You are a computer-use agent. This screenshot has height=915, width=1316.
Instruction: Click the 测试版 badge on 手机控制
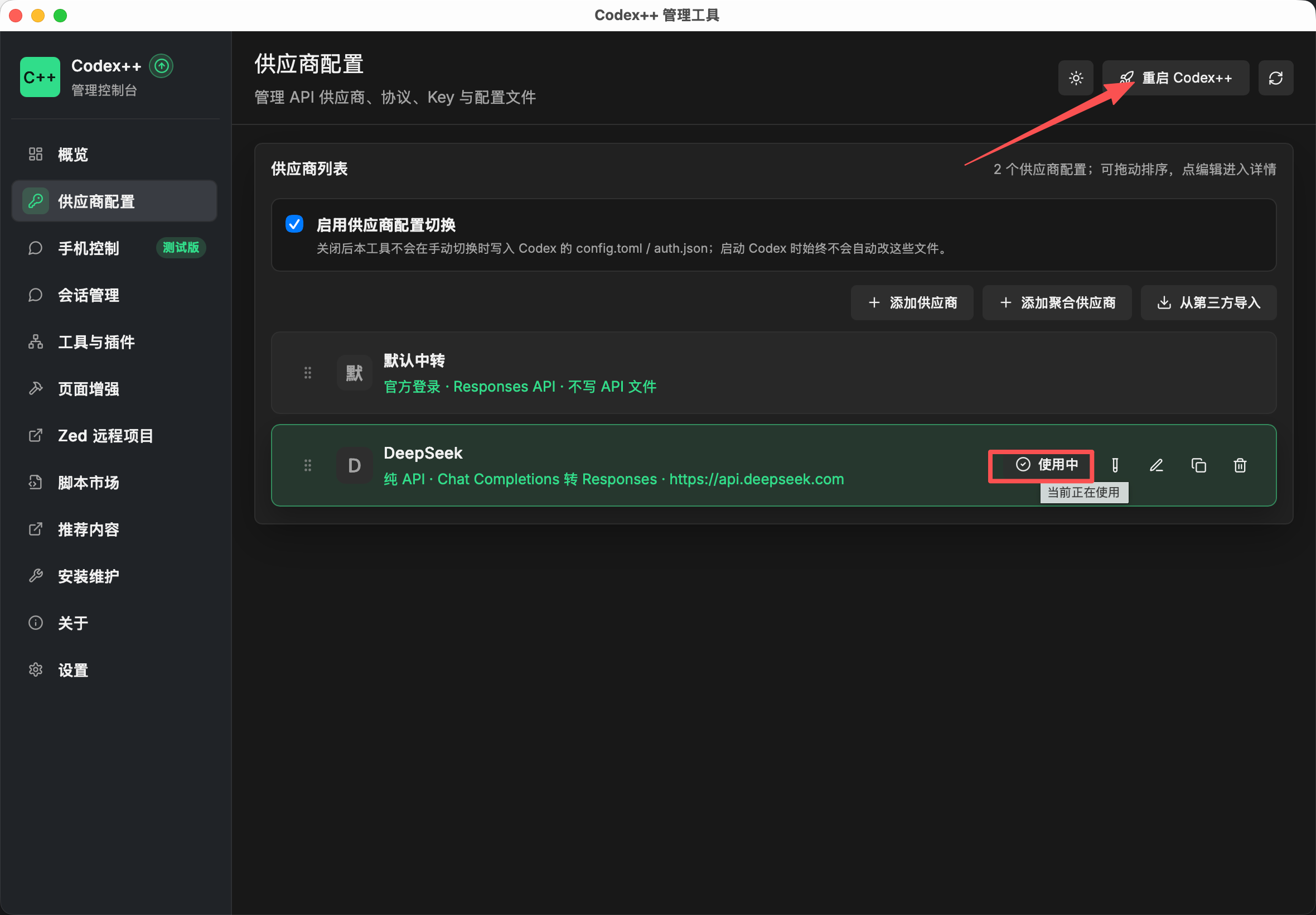click(x=181, y=248)
